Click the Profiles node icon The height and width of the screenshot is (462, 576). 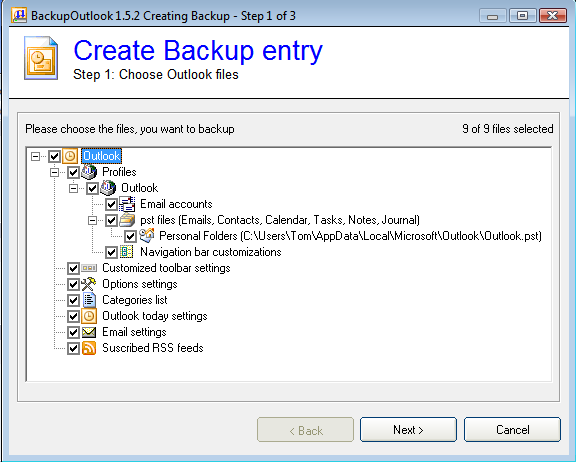click(89, 172)
